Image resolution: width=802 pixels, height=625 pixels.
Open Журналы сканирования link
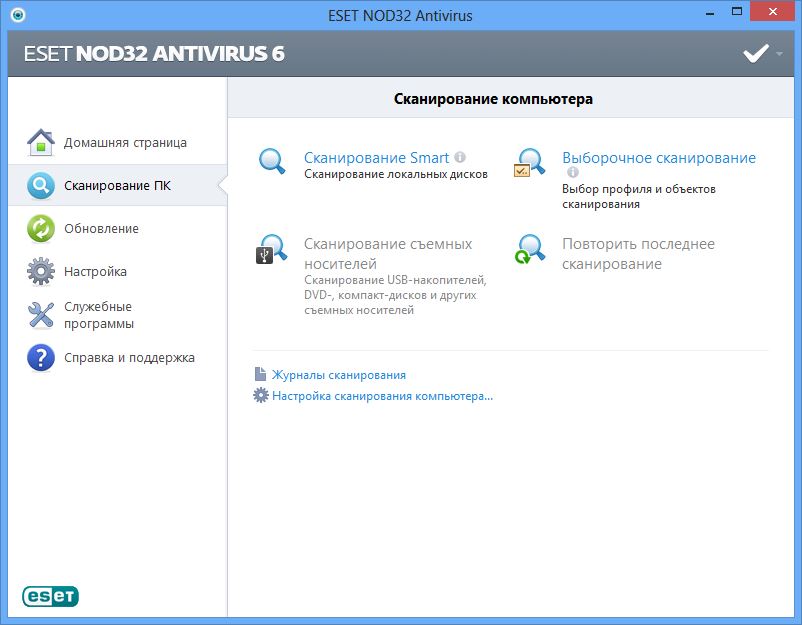click(x=338, y=375)
